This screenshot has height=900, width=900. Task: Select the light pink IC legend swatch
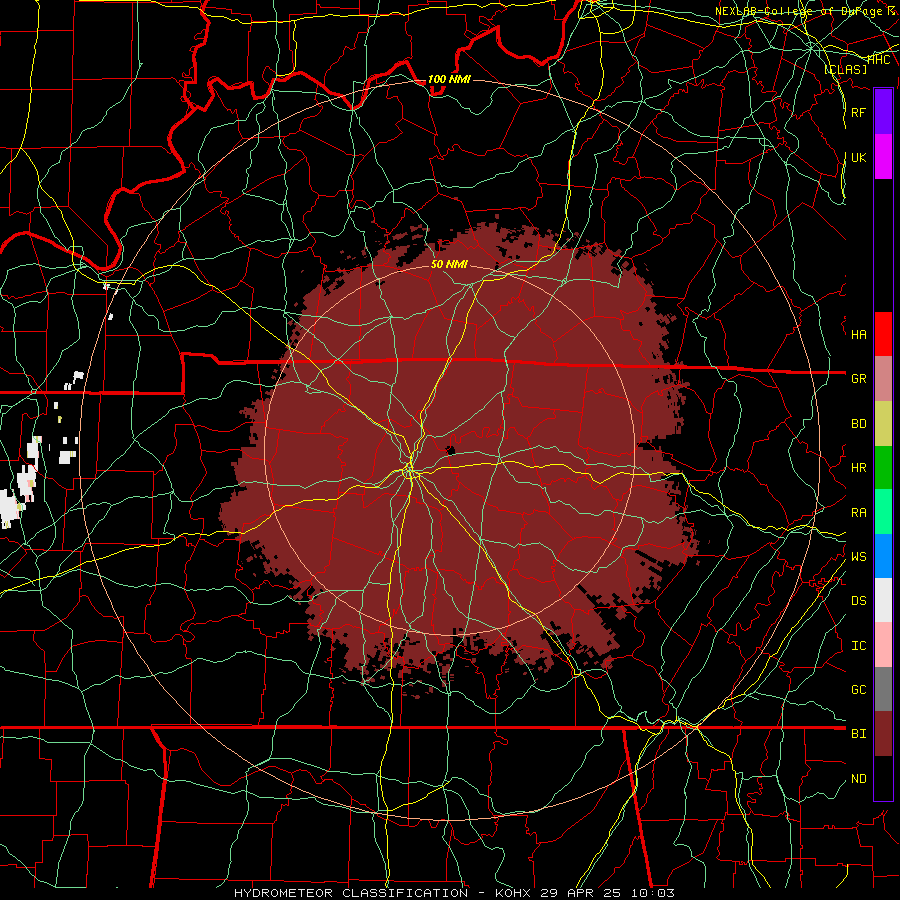[x=883, y=645]
